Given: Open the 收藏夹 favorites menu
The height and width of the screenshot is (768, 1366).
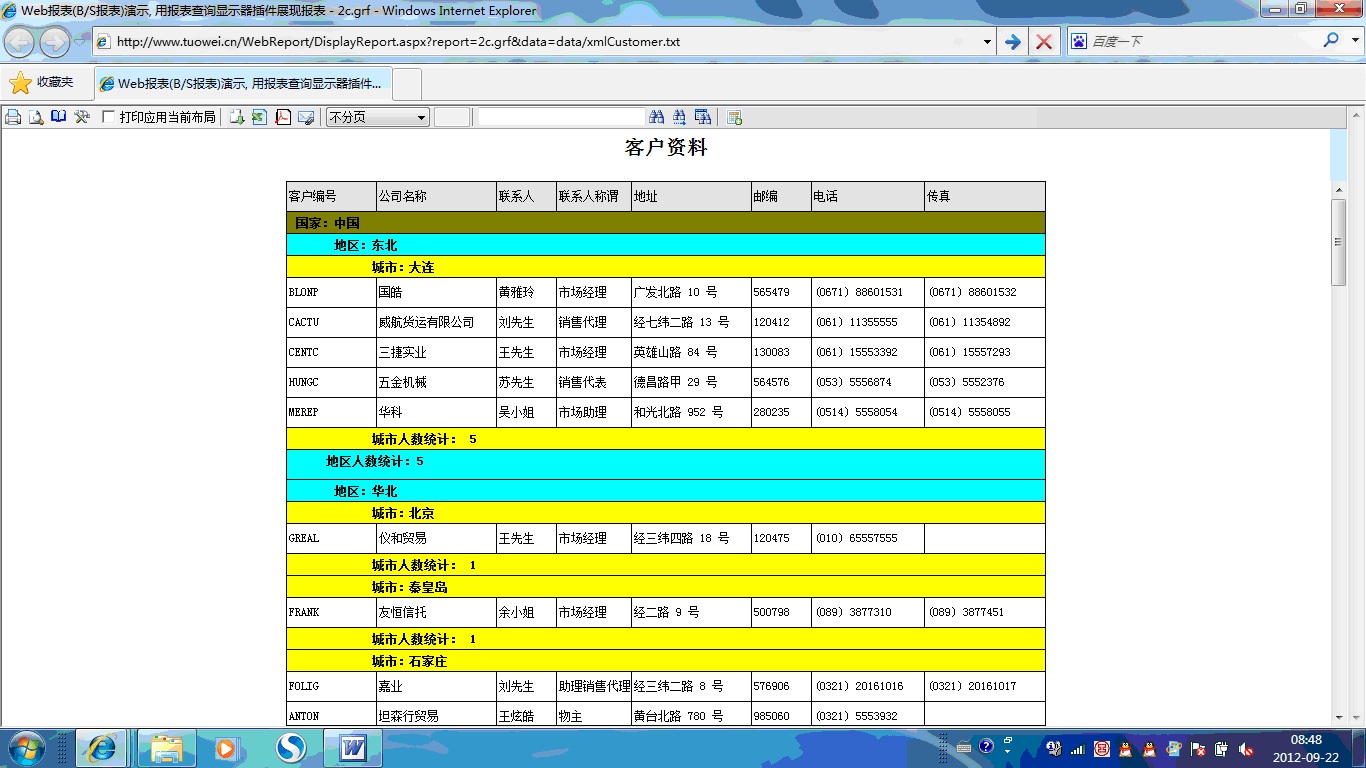Looking at the screenshot, I should point(41,83).
